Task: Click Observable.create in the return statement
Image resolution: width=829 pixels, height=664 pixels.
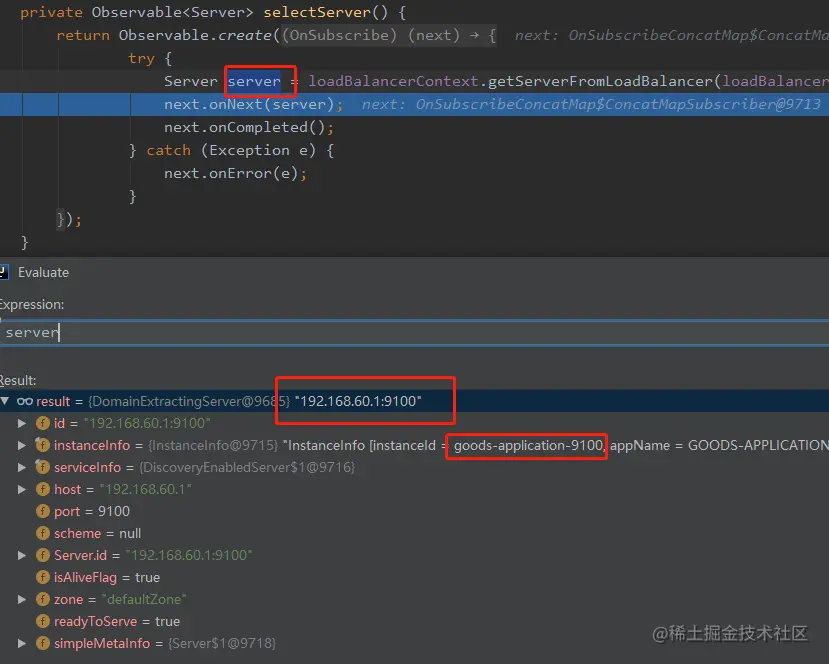Action: [x=195, y=35]
